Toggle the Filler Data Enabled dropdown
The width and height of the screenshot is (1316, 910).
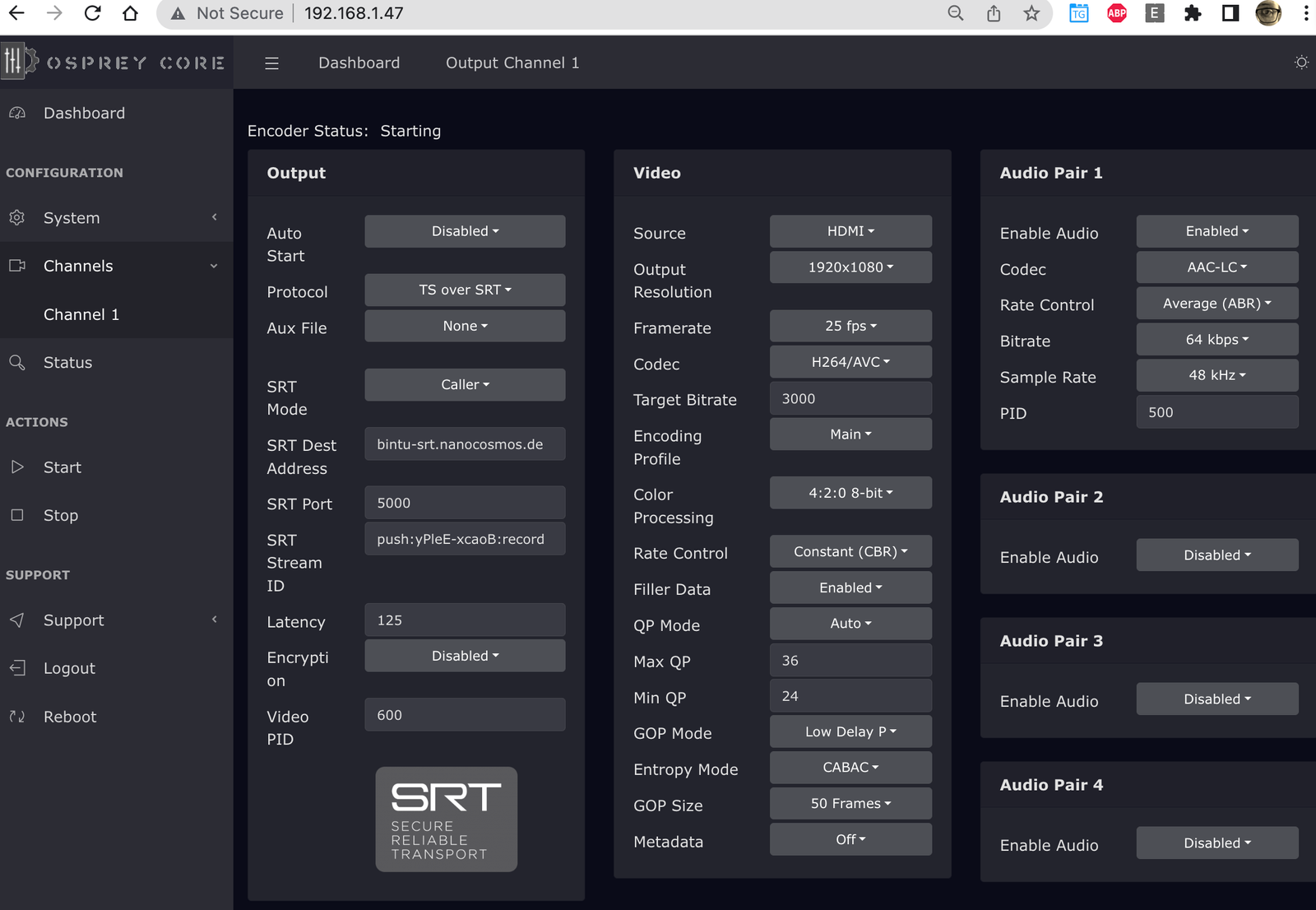850,587
